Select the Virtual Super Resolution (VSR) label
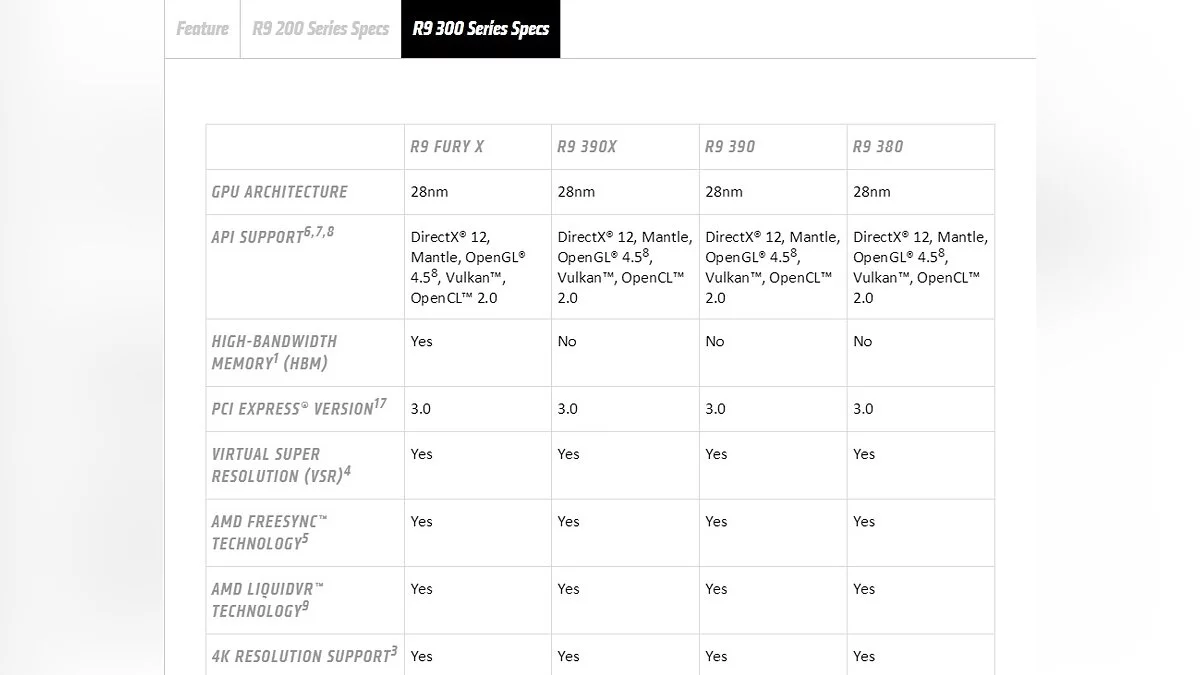This screenshot has width=1200, height=675. 280,465
